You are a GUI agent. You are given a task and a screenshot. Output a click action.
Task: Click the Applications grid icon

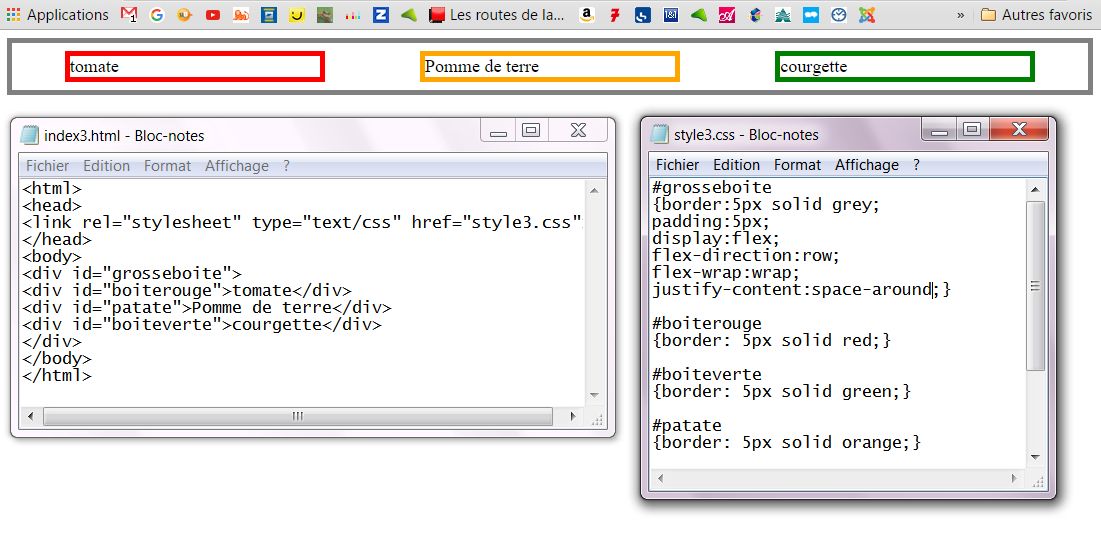pos(13,15)
